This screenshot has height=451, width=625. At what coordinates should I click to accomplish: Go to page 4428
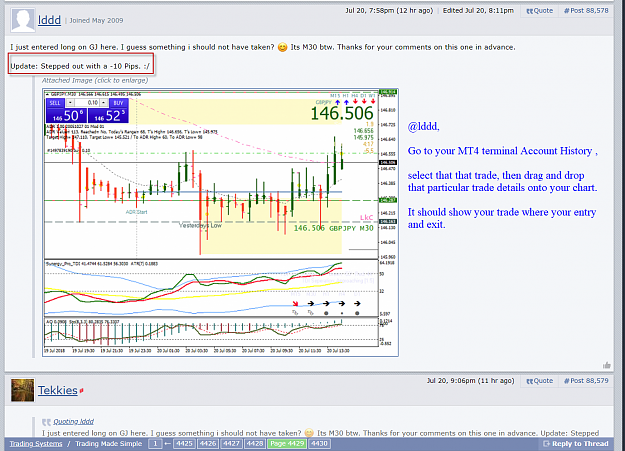[255, 444]
